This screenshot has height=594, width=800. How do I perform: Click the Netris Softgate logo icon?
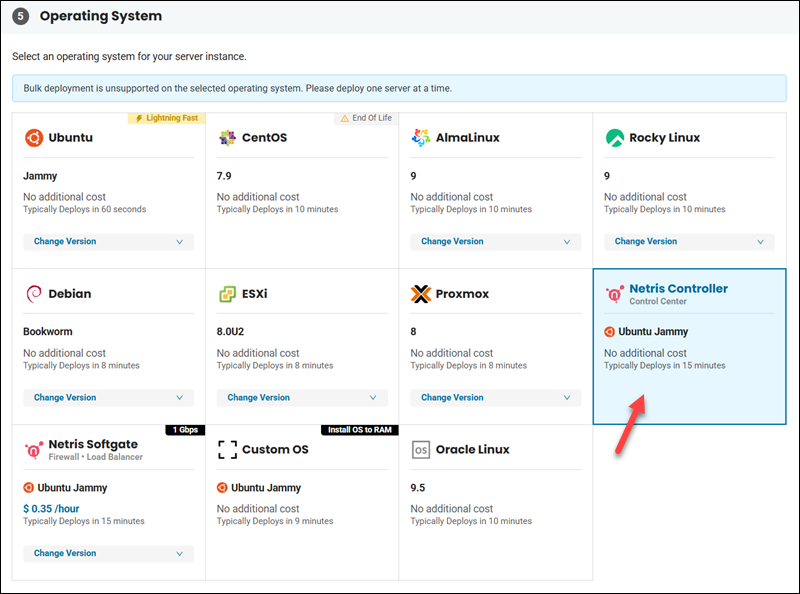click(x=34, y=450)
